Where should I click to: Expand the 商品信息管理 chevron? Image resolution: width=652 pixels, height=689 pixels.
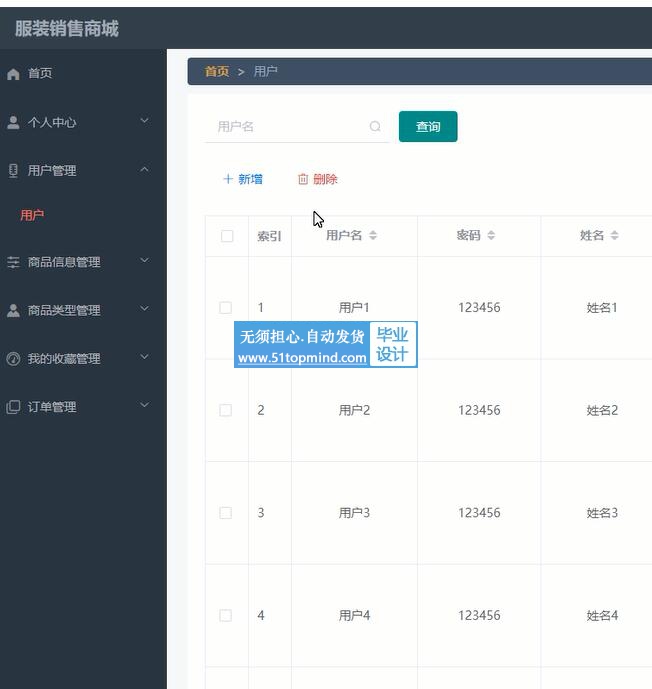tap(144, 261)
